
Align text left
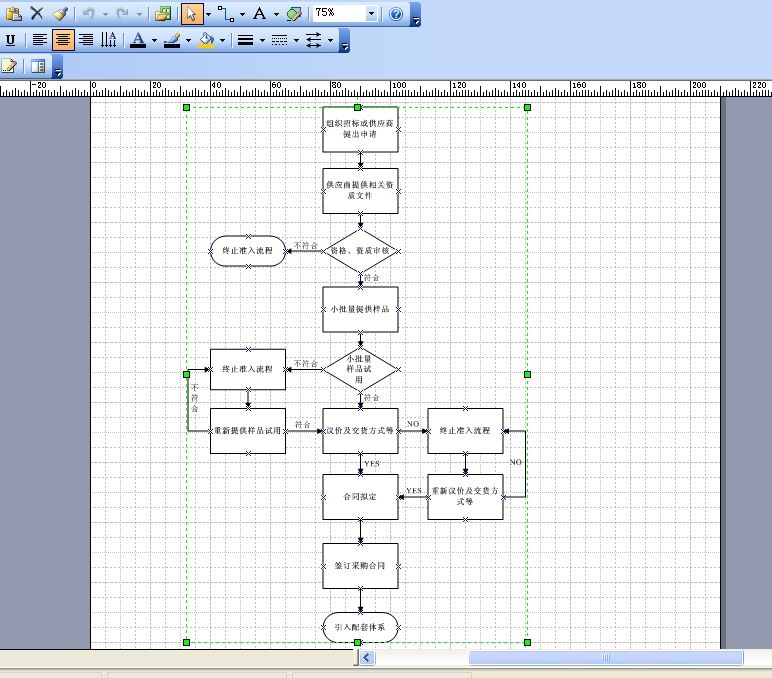point(39,40)
